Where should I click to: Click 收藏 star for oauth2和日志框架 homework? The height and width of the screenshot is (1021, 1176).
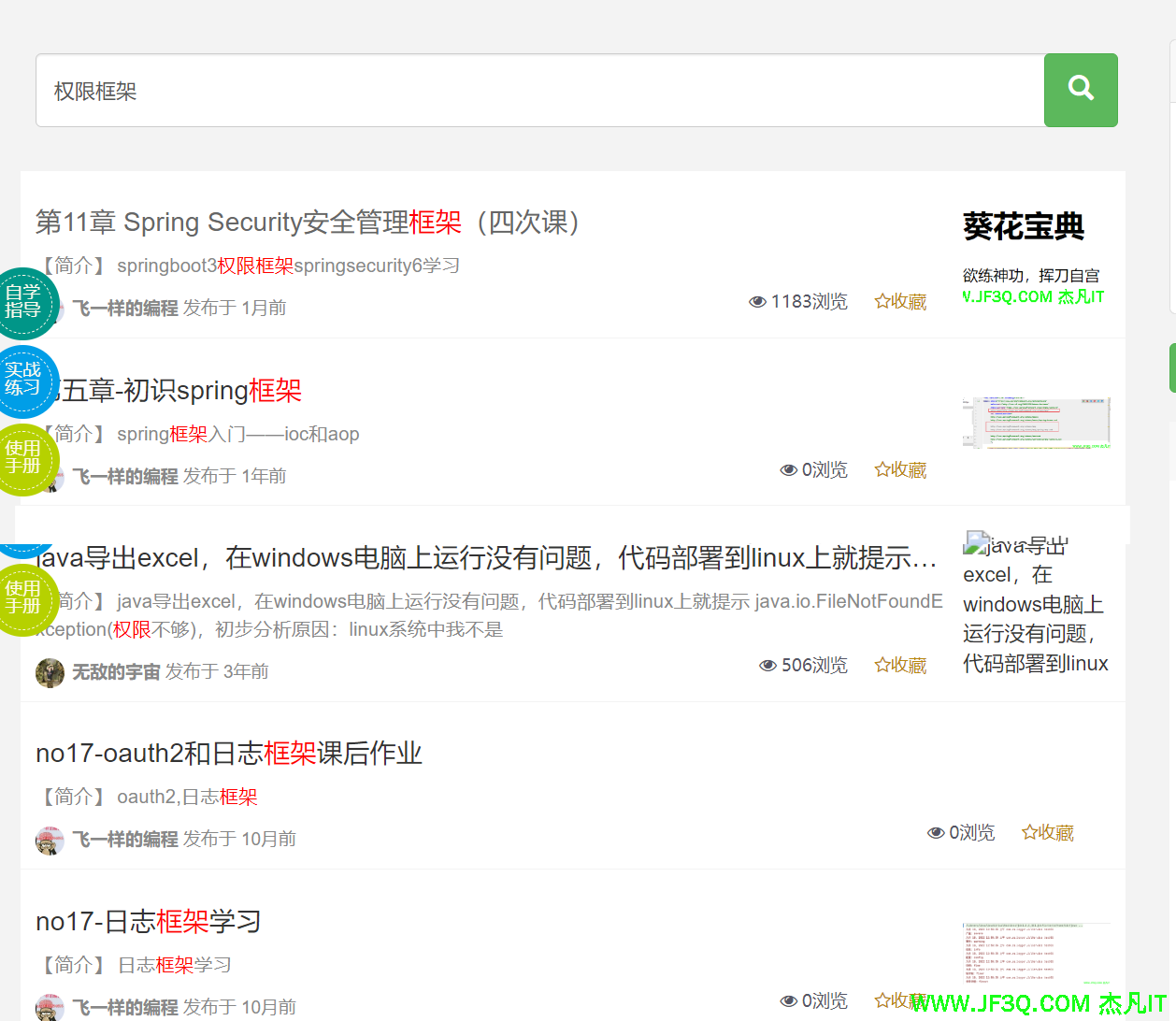[x=1047, y=832]
